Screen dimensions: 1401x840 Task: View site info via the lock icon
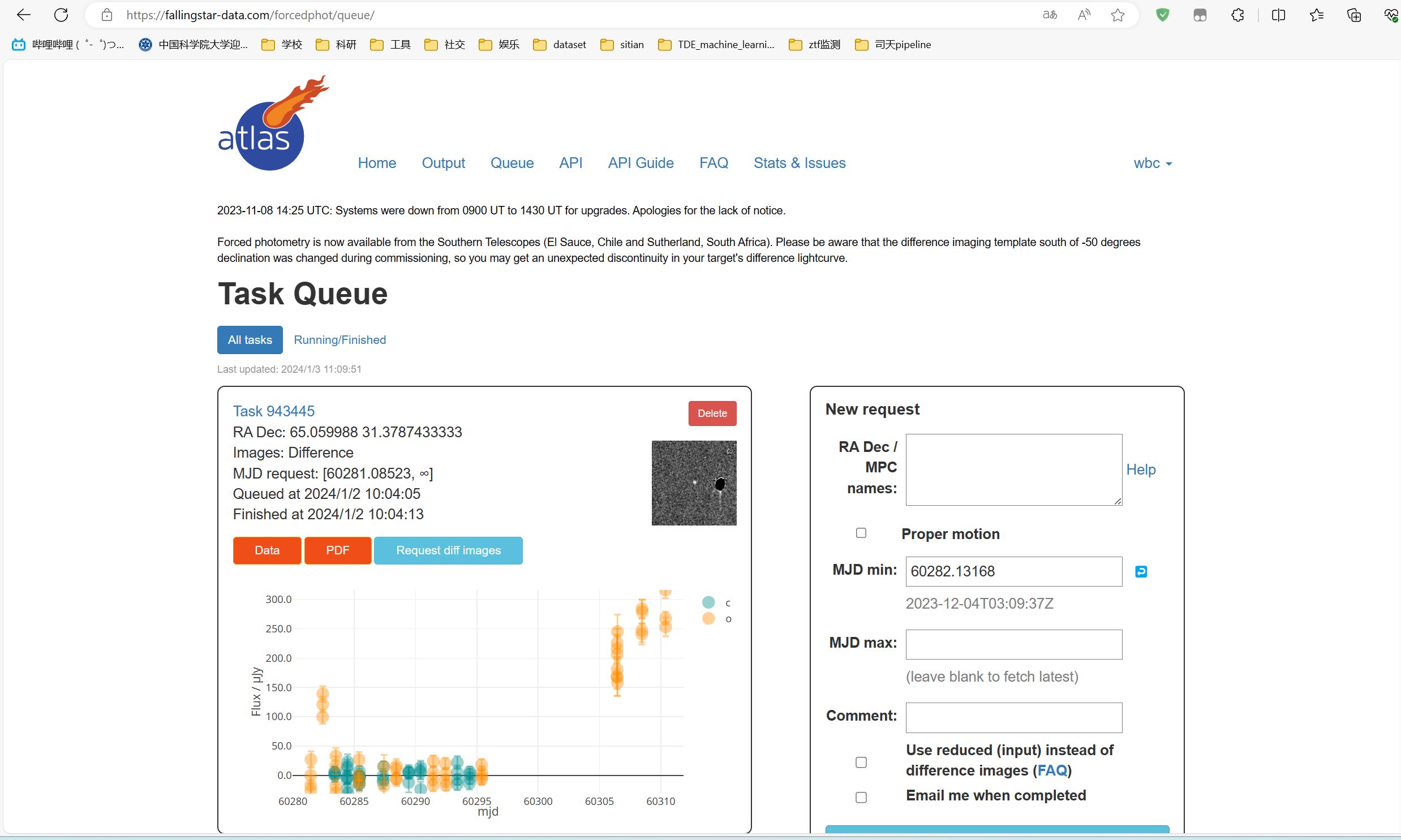pyautogui.click(x=107, y=15)
